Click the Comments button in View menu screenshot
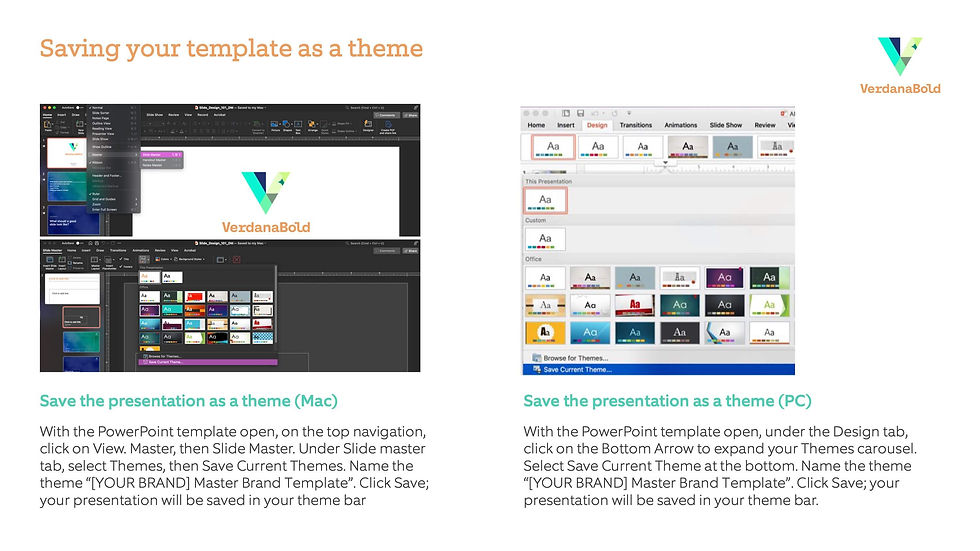The image size is (980, 551). point(386,116)
